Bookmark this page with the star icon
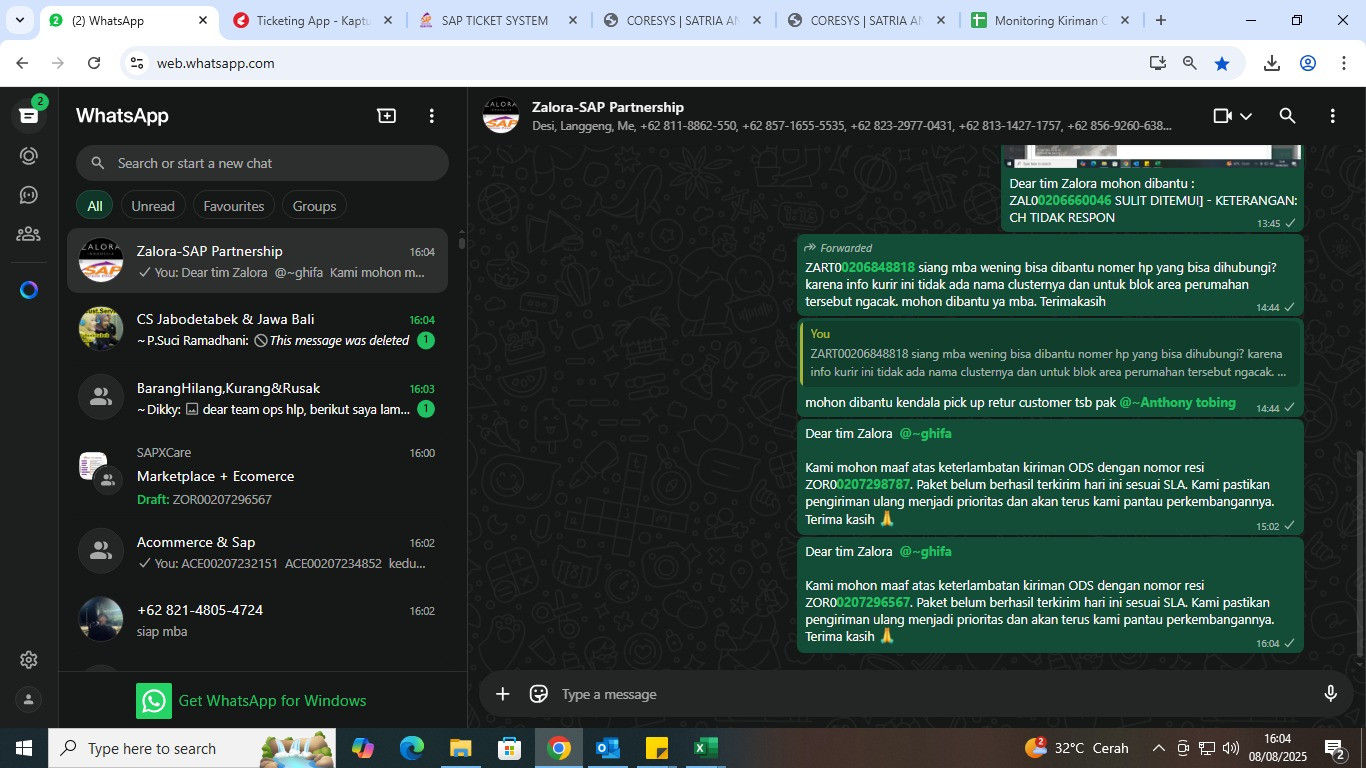Image resolution: width=1366 pixels, height=768 pixels. tap(1222, 63)
